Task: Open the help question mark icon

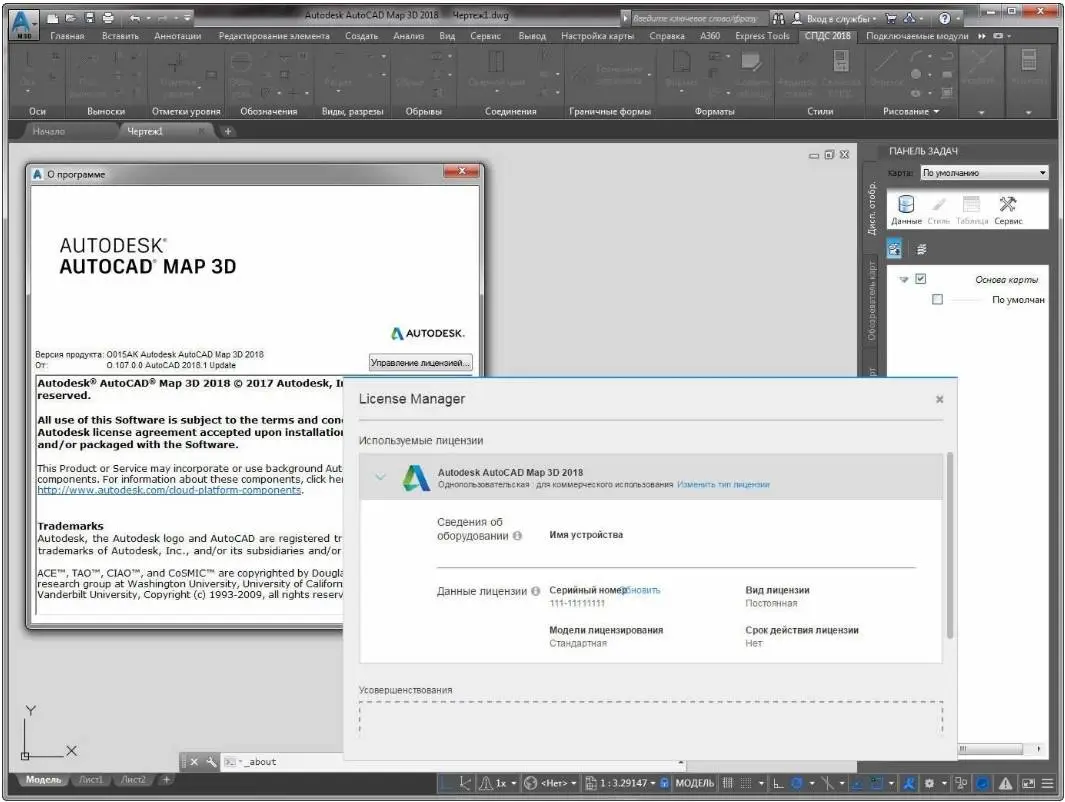Action: click(944, 18)
